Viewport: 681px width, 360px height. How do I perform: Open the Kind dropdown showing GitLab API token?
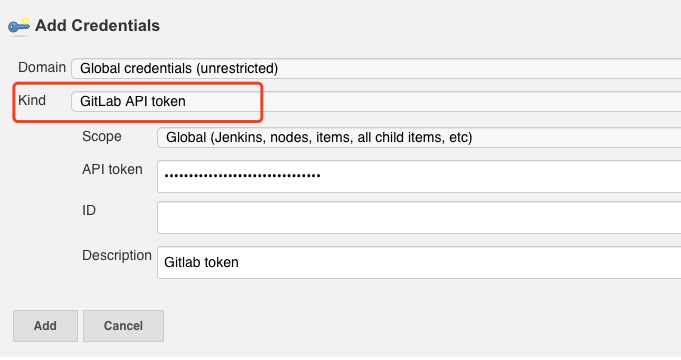tap(376, 101)
